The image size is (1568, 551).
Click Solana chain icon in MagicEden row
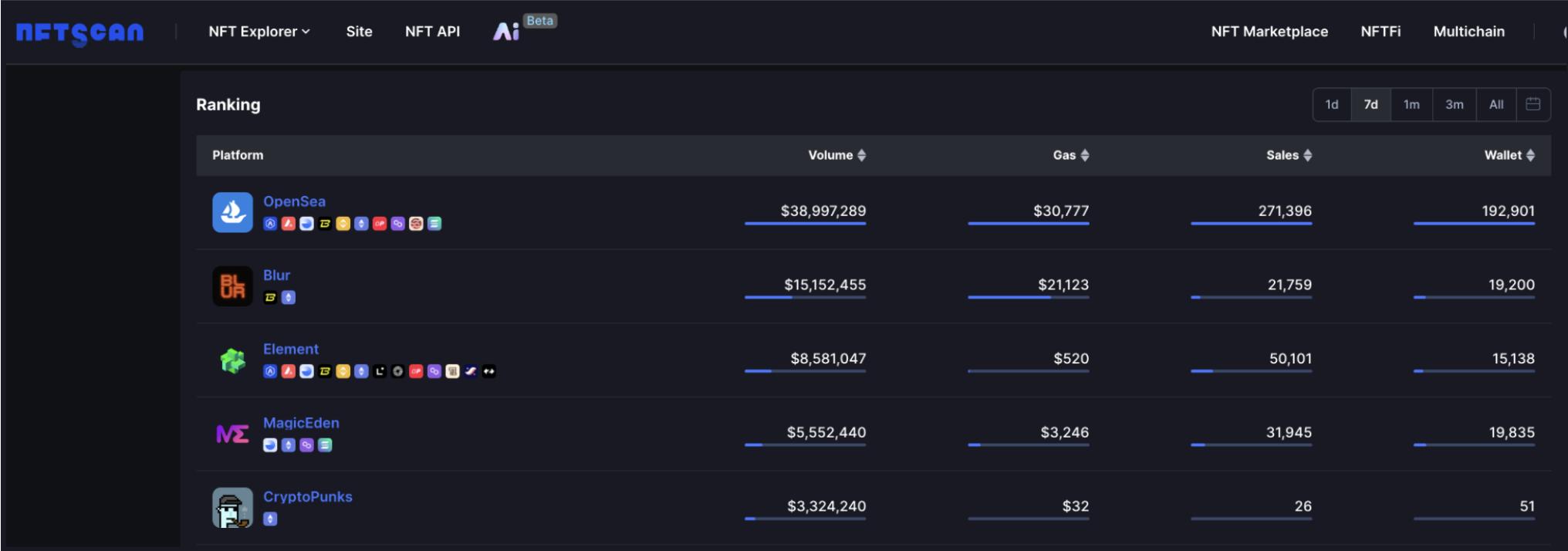coord(325,445)
